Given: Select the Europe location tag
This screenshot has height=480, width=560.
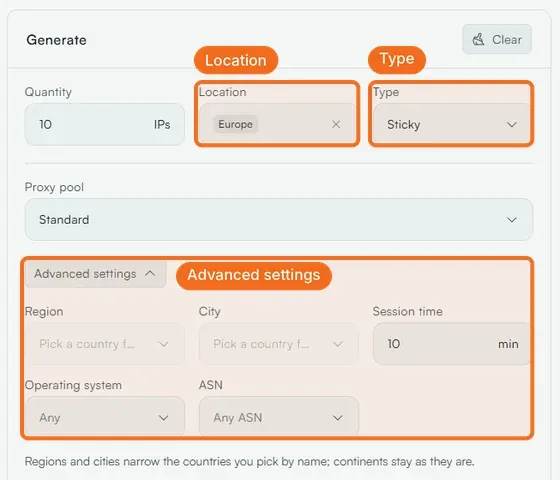Looking at the screenshot, I should pos(235,124).
